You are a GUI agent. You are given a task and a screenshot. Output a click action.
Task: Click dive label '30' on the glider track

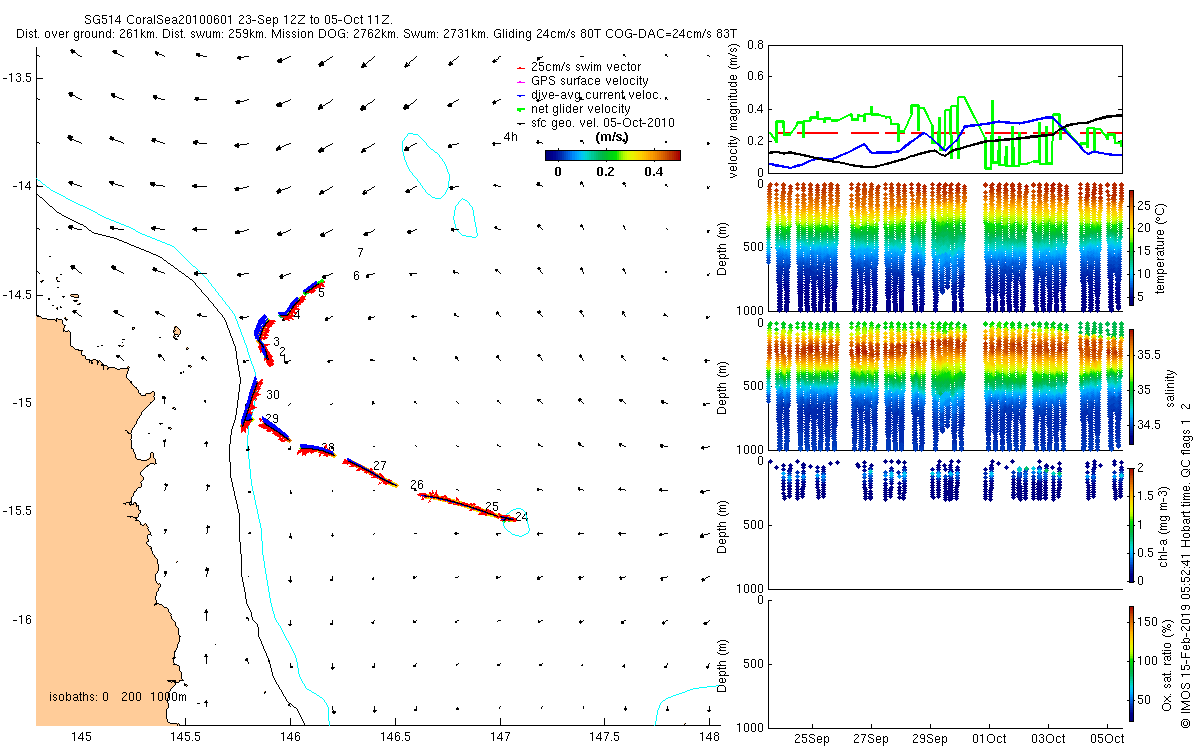pyautogui.click(x=273, y=395)
